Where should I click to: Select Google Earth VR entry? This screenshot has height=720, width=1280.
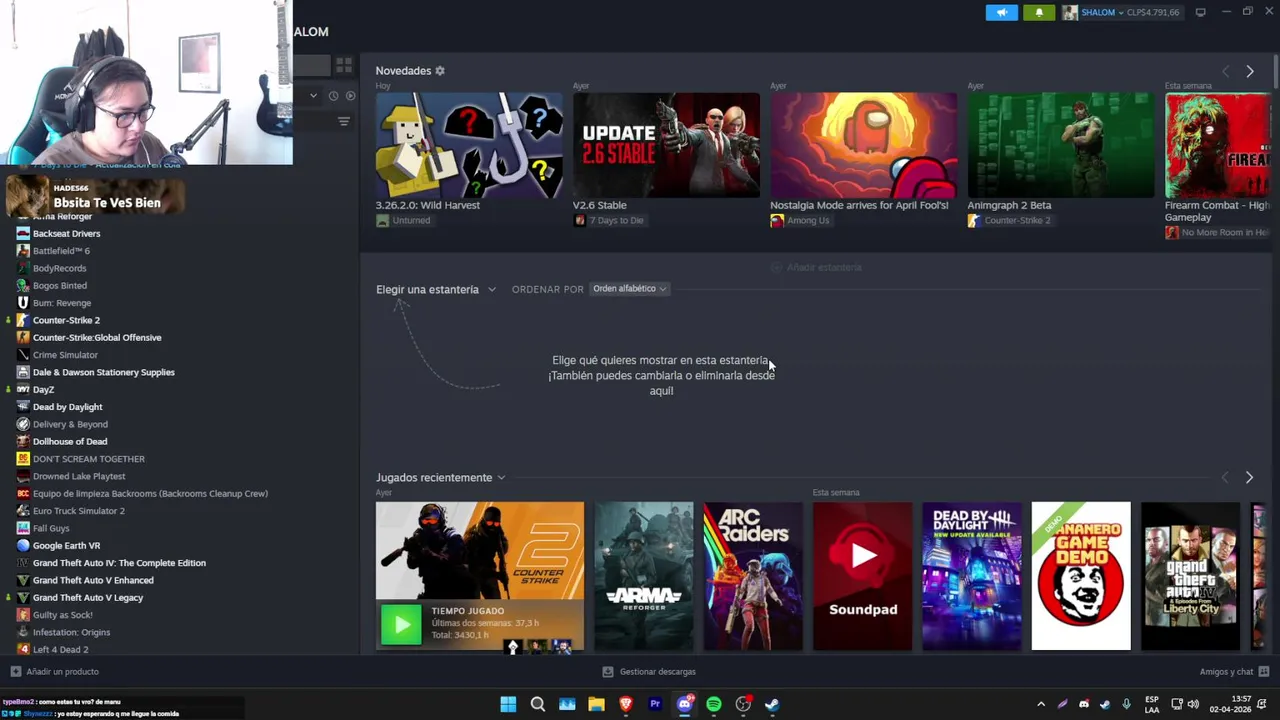(66, 545)
